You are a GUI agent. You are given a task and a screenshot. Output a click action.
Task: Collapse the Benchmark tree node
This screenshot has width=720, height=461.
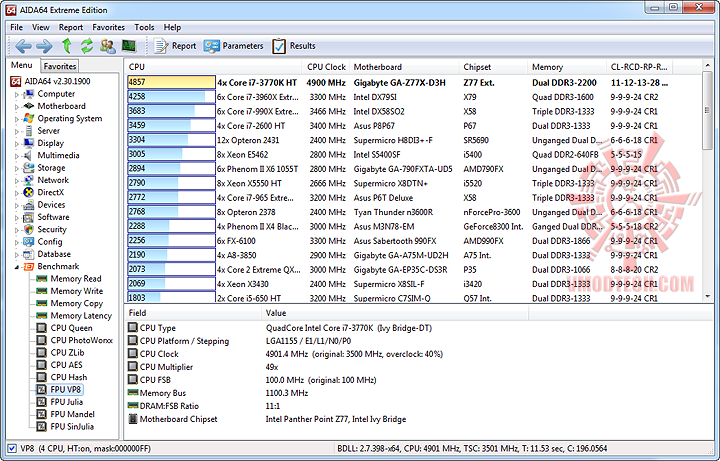click(17, 267)
